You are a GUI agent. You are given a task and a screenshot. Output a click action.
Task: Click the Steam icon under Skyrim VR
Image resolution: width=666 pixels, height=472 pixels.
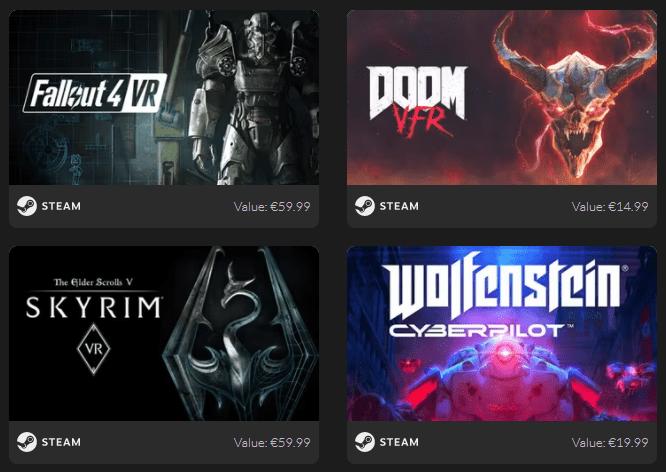[x=27, y=442]
